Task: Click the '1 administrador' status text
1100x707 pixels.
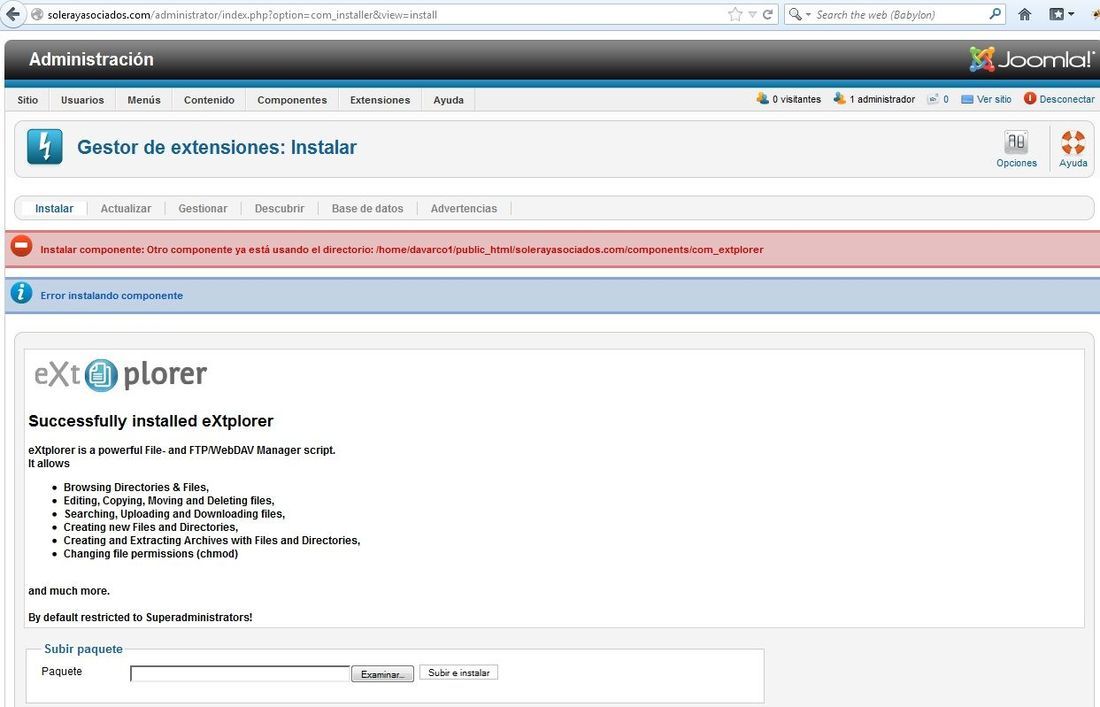Action: pos(882,100)
